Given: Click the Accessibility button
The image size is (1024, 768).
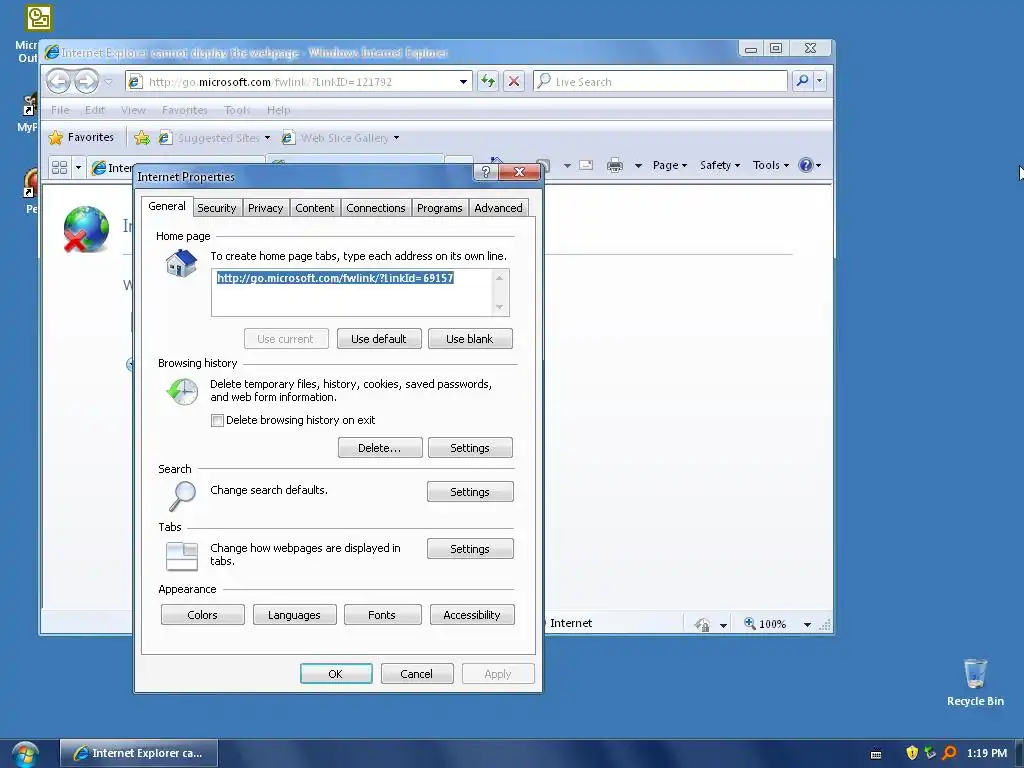Looking at the screenshot, I should pyautogui.click(x=472, y=615).
